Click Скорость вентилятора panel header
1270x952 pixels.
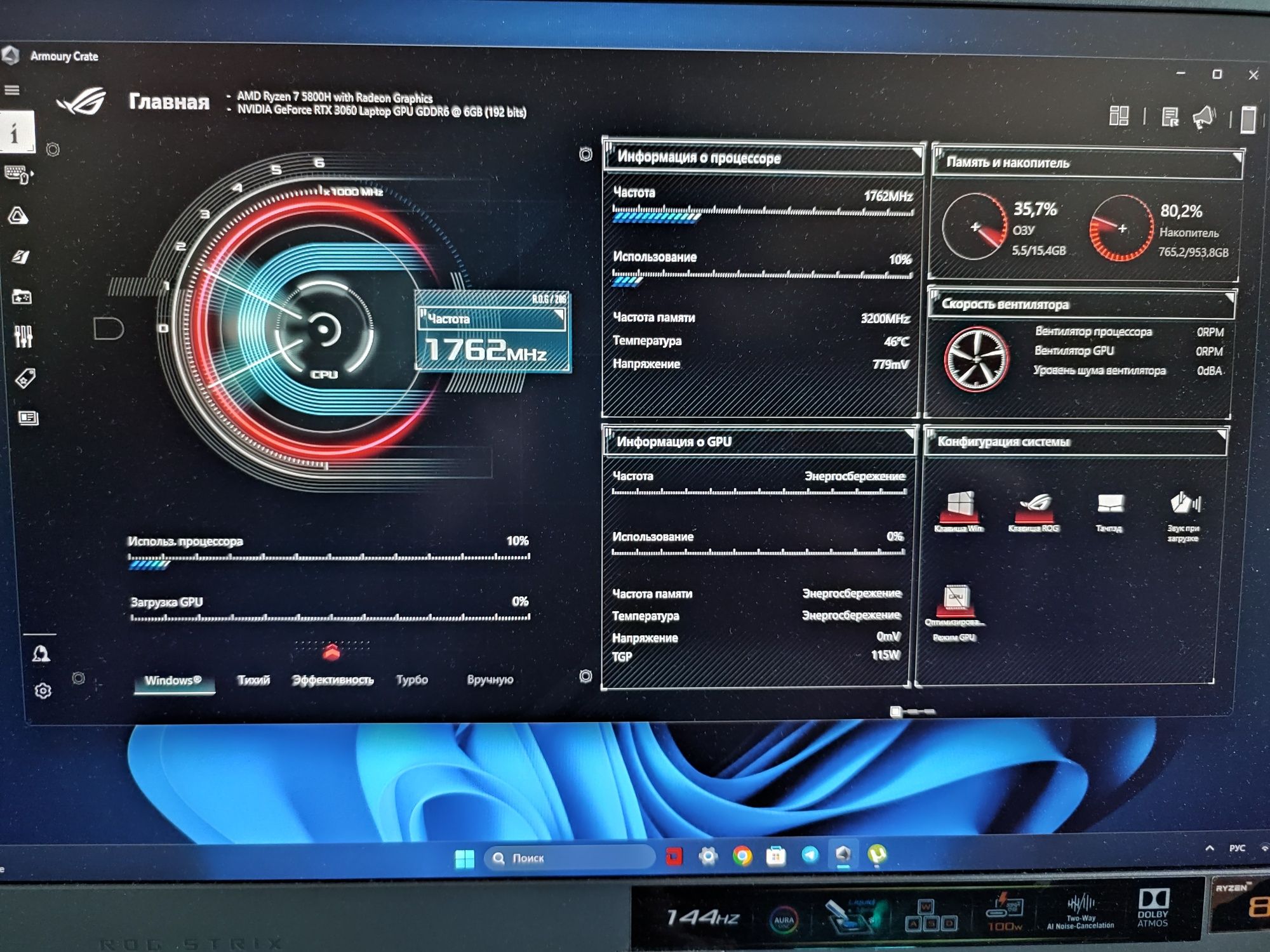(1081, 304)
